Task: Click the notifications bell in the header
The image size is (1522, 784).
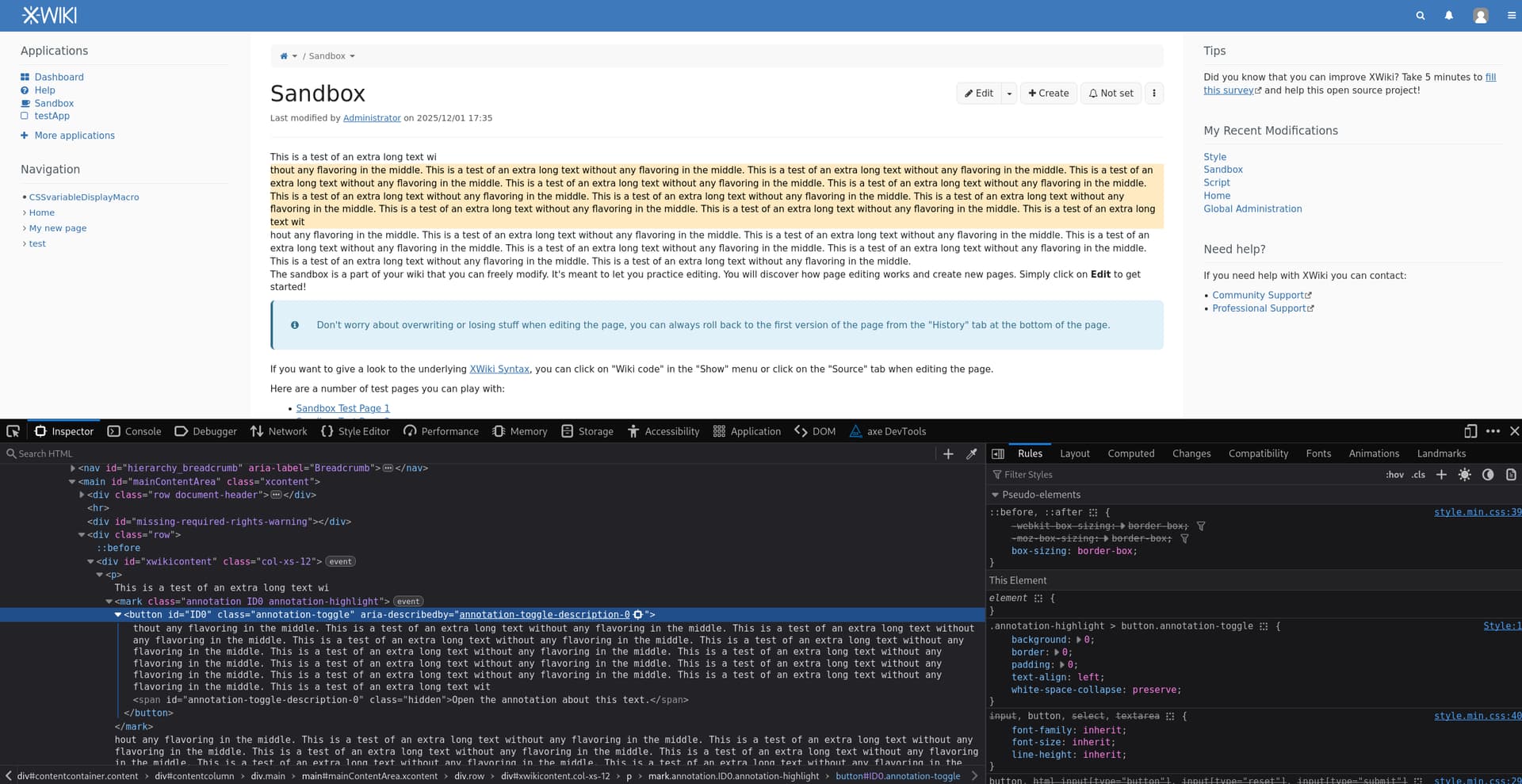Action: (1448, 16)
